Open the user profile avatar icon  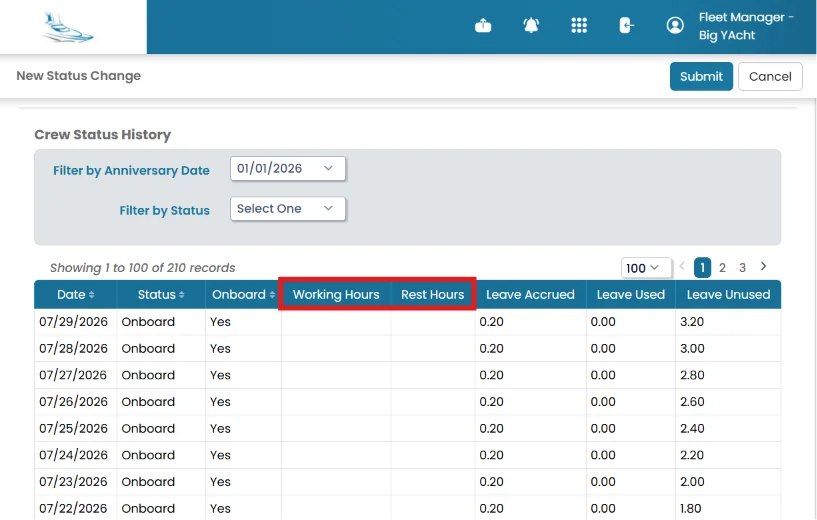point(675,25)
